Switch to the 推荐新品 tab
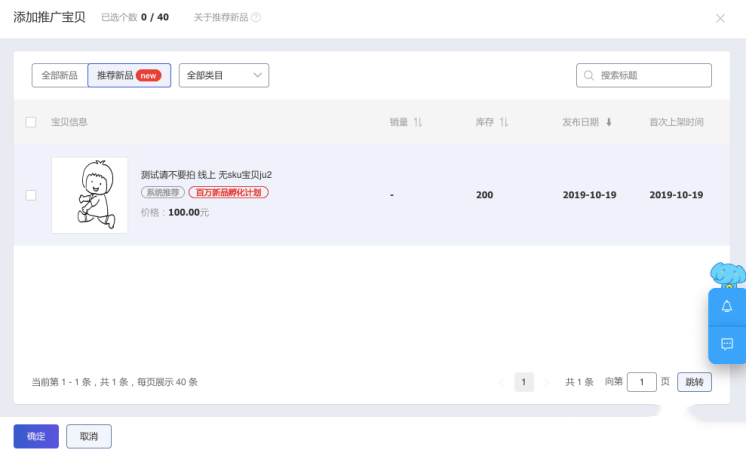This screenshot has height=453, width=746. coord(129,75)
